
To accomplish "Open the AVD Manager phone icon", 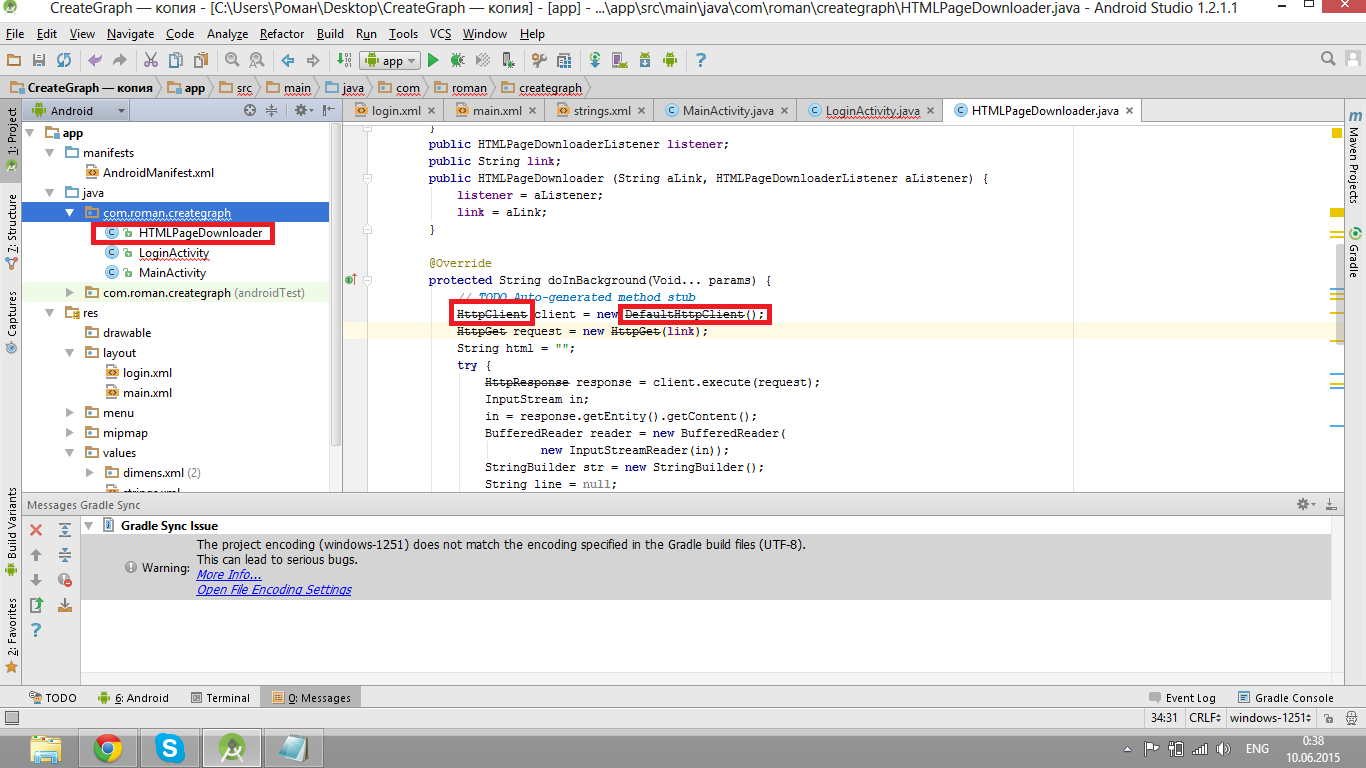I will click(620, 60).
